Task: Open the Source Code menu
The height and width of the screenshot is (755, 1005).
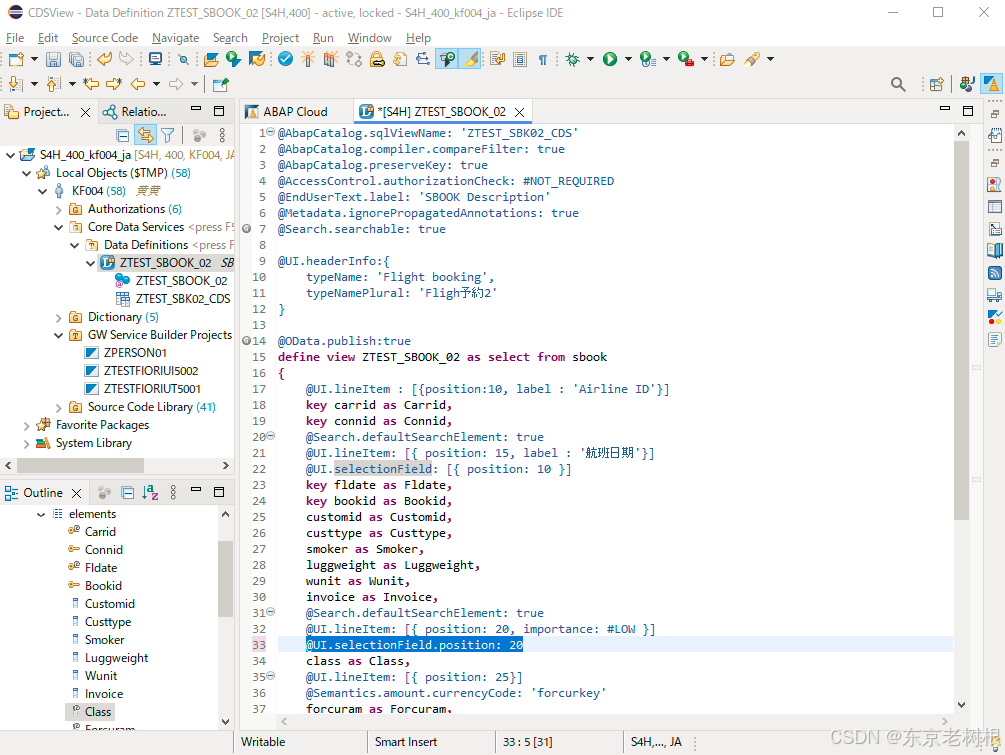Action: (x=105, y=38)
